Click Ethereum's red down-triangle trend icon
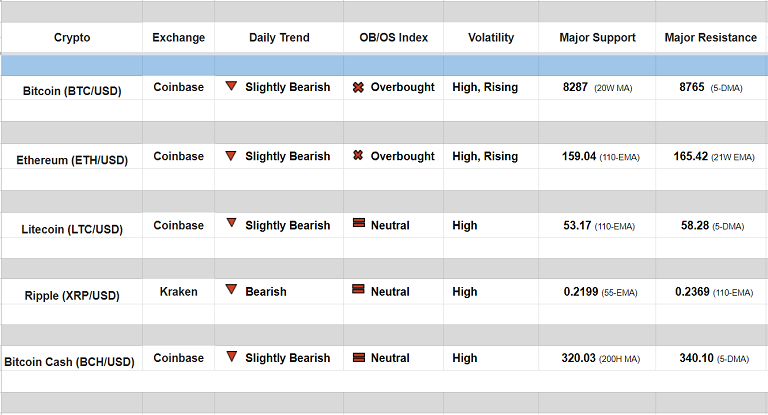Image resolution: width=768 pixels, height=415 pixels. click(x=231, y=156)
